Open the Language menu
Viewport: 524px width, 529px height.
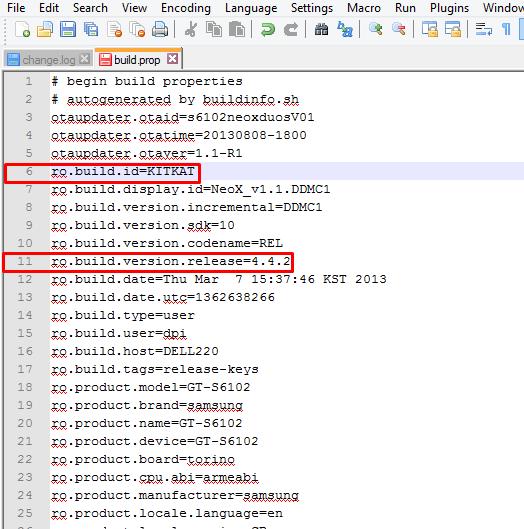click(x=251, y=7)
